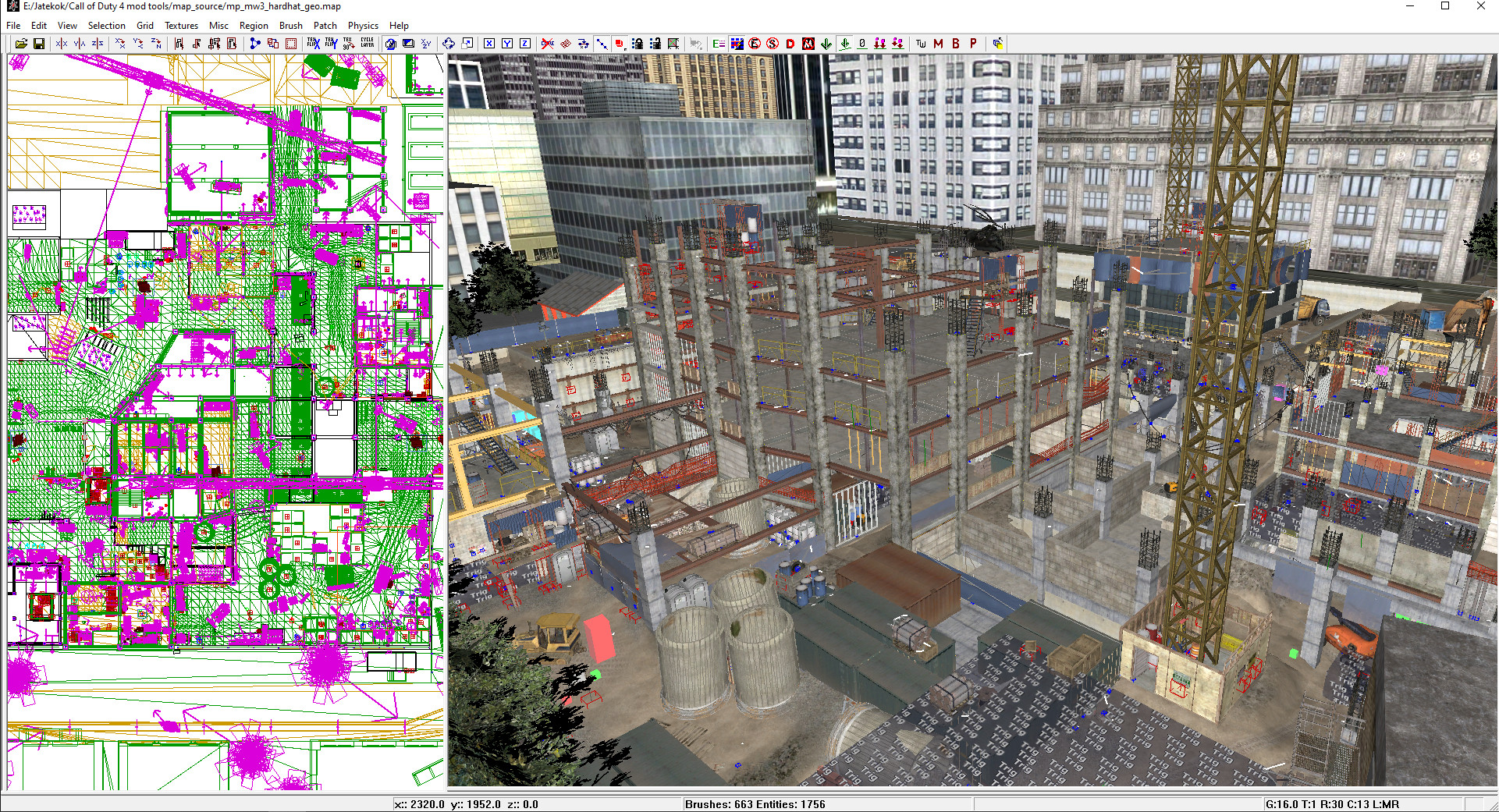1499x812 pixels.
Task: Toggle the red stacked squares toolbar button
Action: tap(620, 44)
